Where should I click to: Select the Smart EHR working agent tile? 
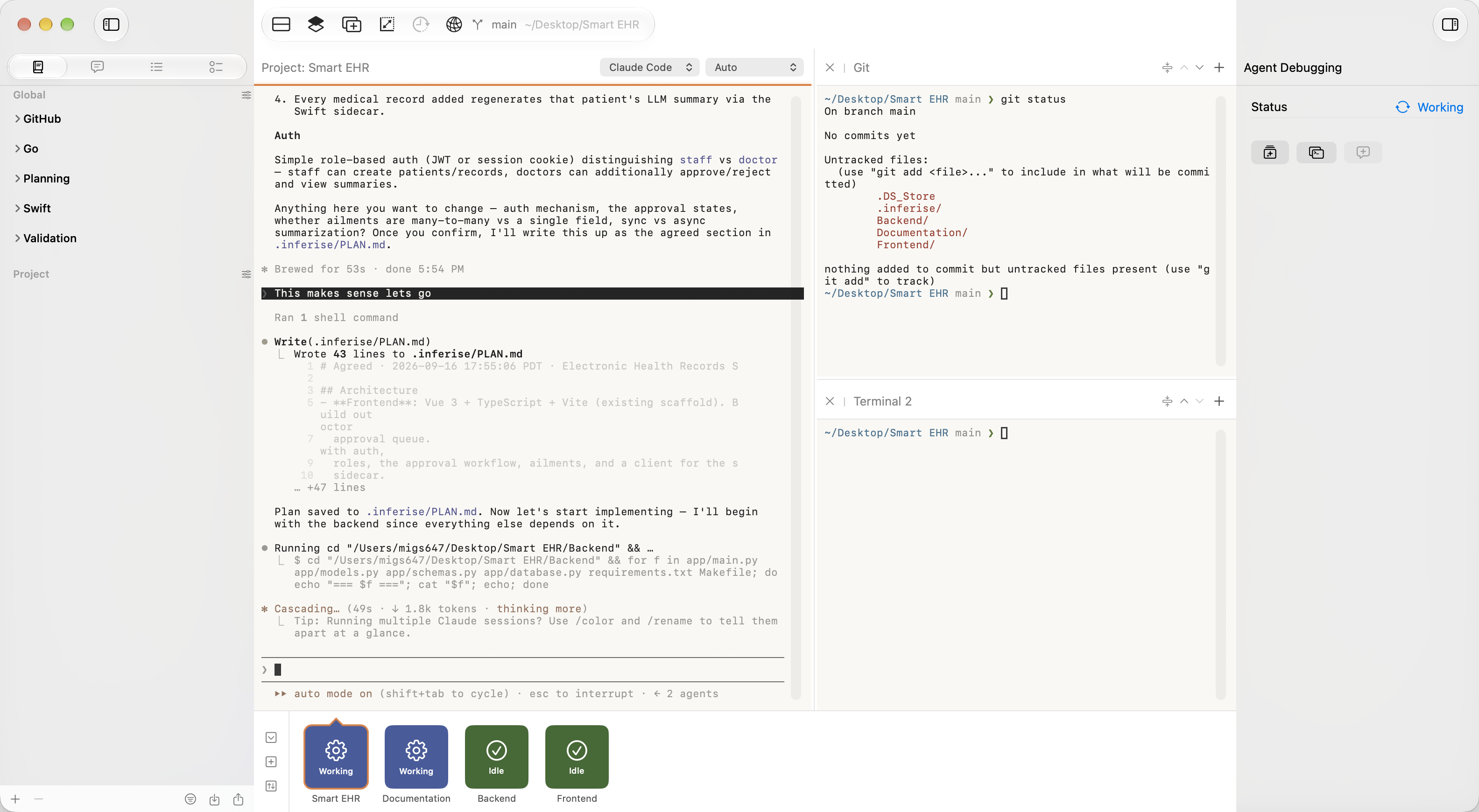pyautogui.click(x=336, y=757)
